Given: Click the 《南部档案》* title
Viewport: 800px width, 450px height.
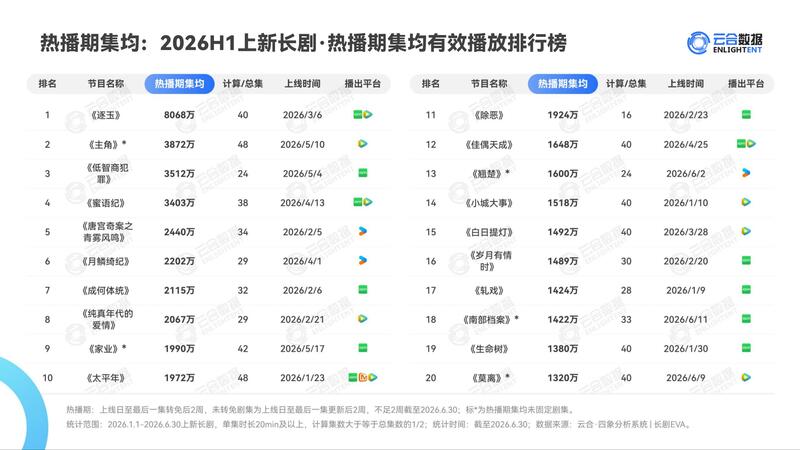Looking at the screenshot, I should 490,319.
